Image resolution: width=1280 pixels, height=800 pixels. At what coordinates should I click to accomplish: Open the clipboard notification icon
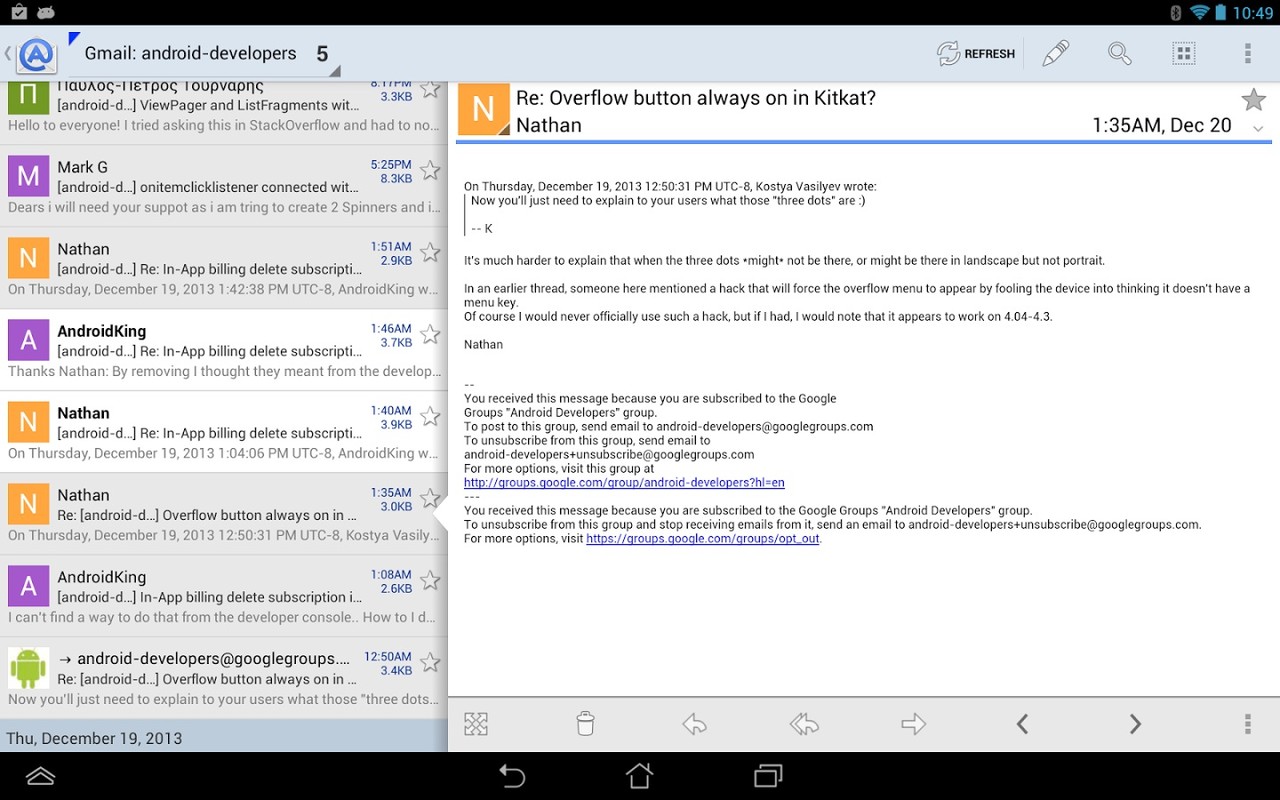tap(18, 12)
